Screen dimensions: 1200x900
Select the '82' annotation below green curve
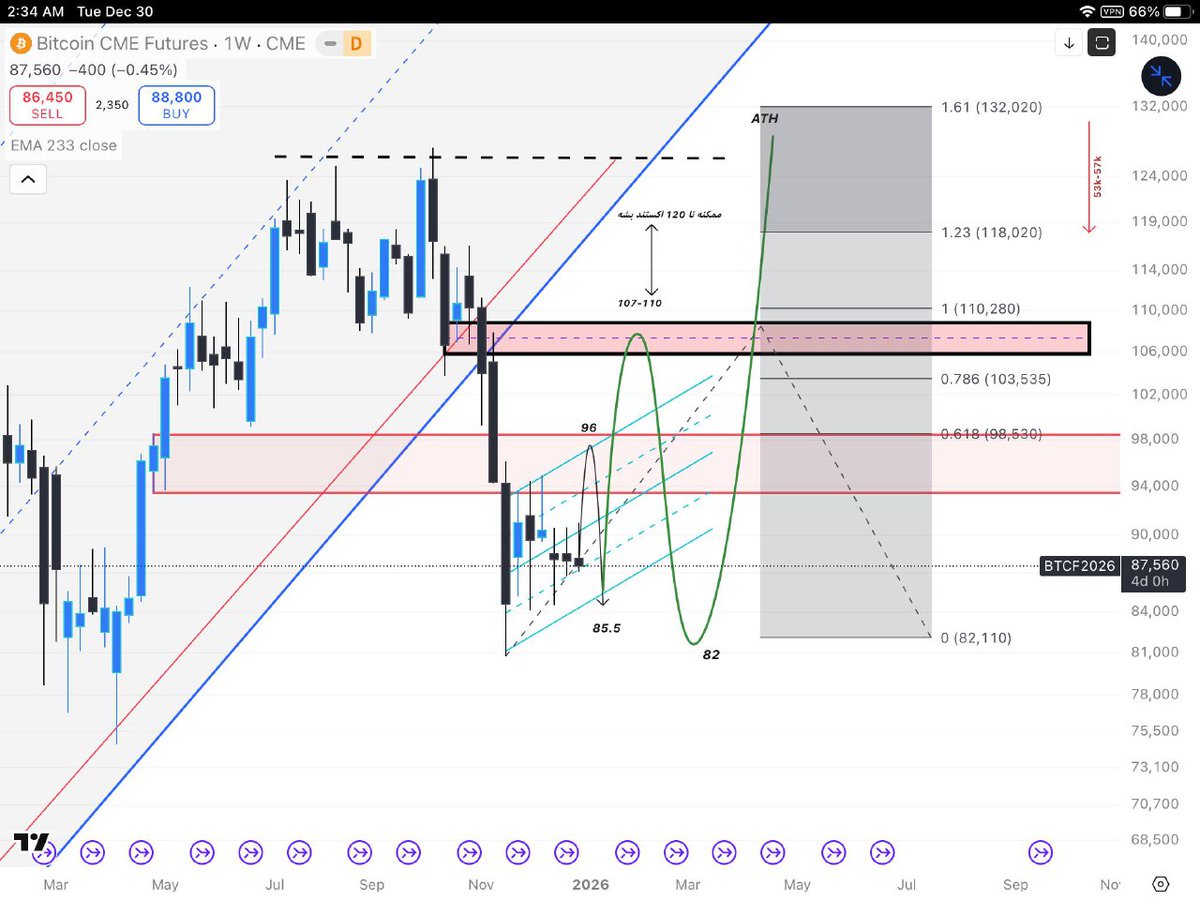point(711,654)
